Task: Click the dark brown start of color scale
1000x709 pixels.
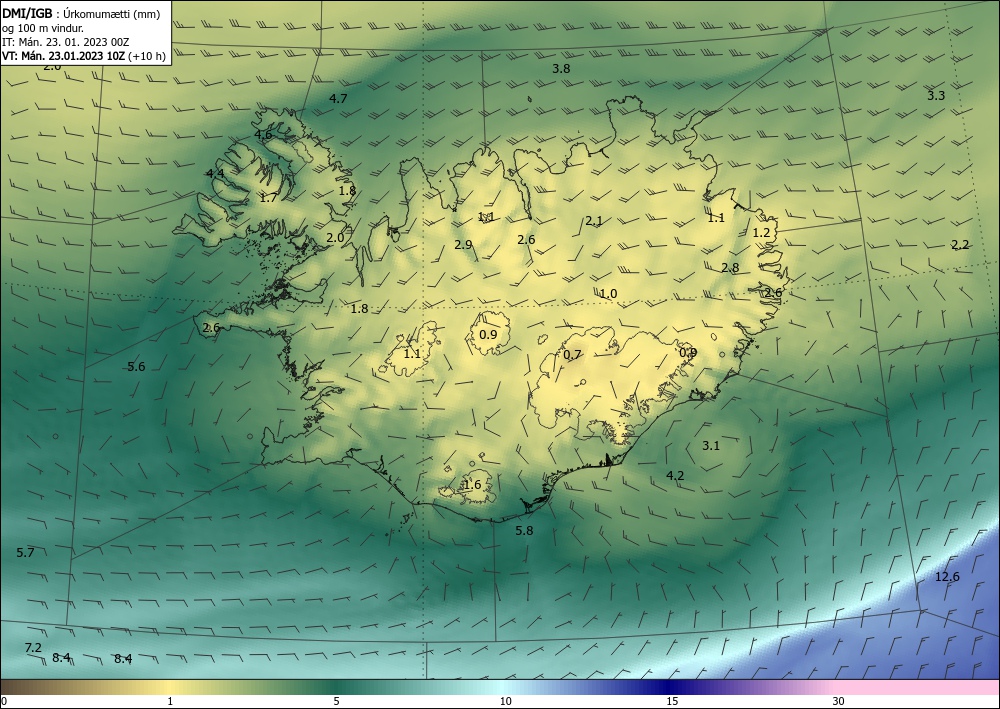Action: [x=13, y=687]
